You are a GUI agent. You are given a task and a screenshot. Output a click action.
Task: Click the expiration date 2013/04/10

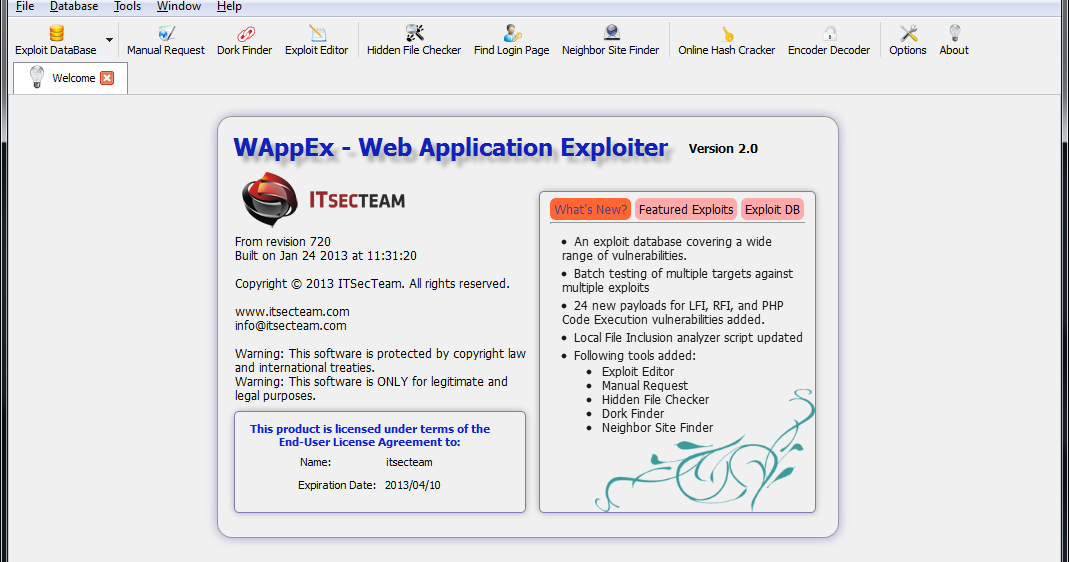coord(412,486)
